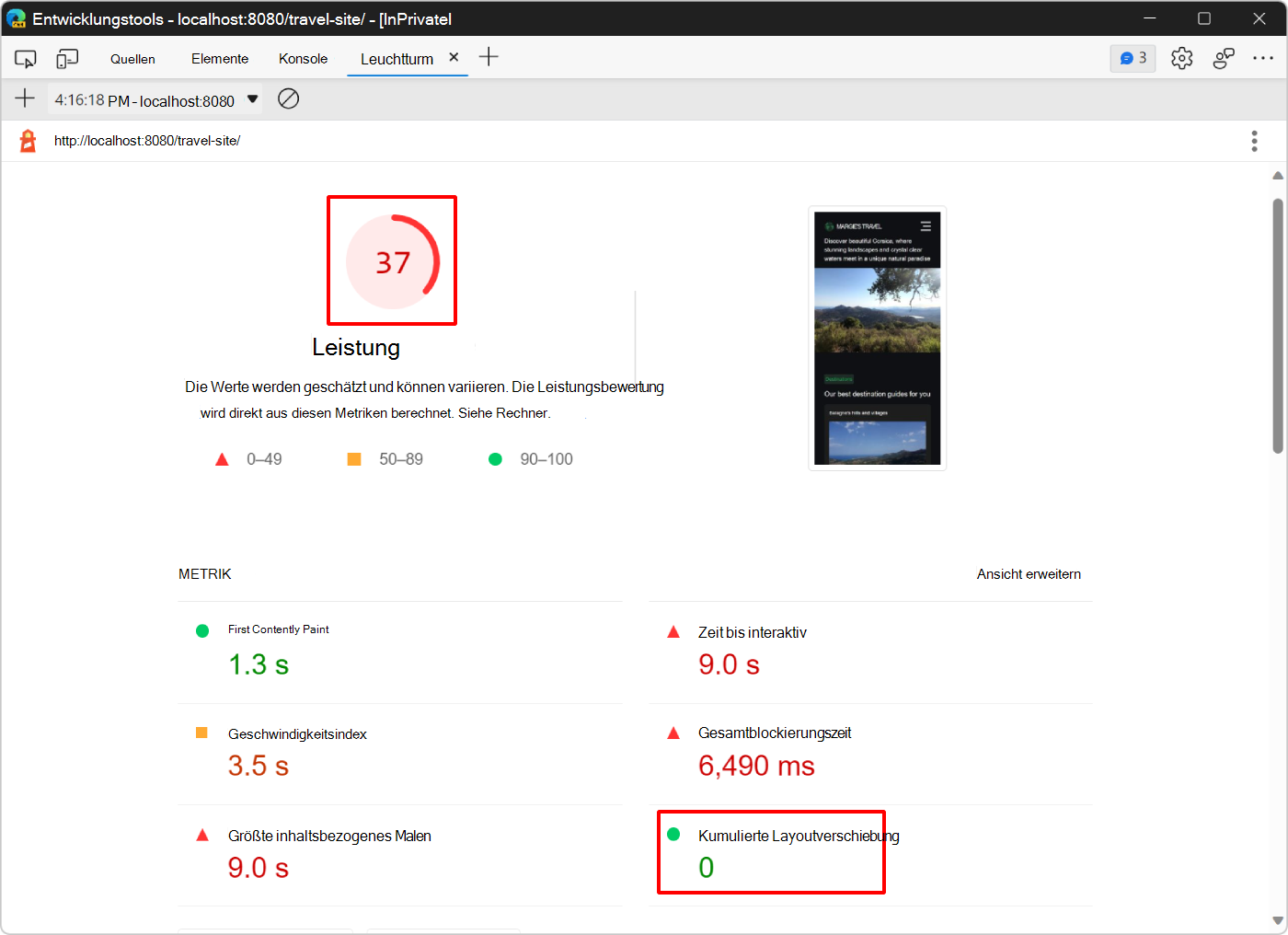Expand metrics via Ansicht erweitern

1029,573
